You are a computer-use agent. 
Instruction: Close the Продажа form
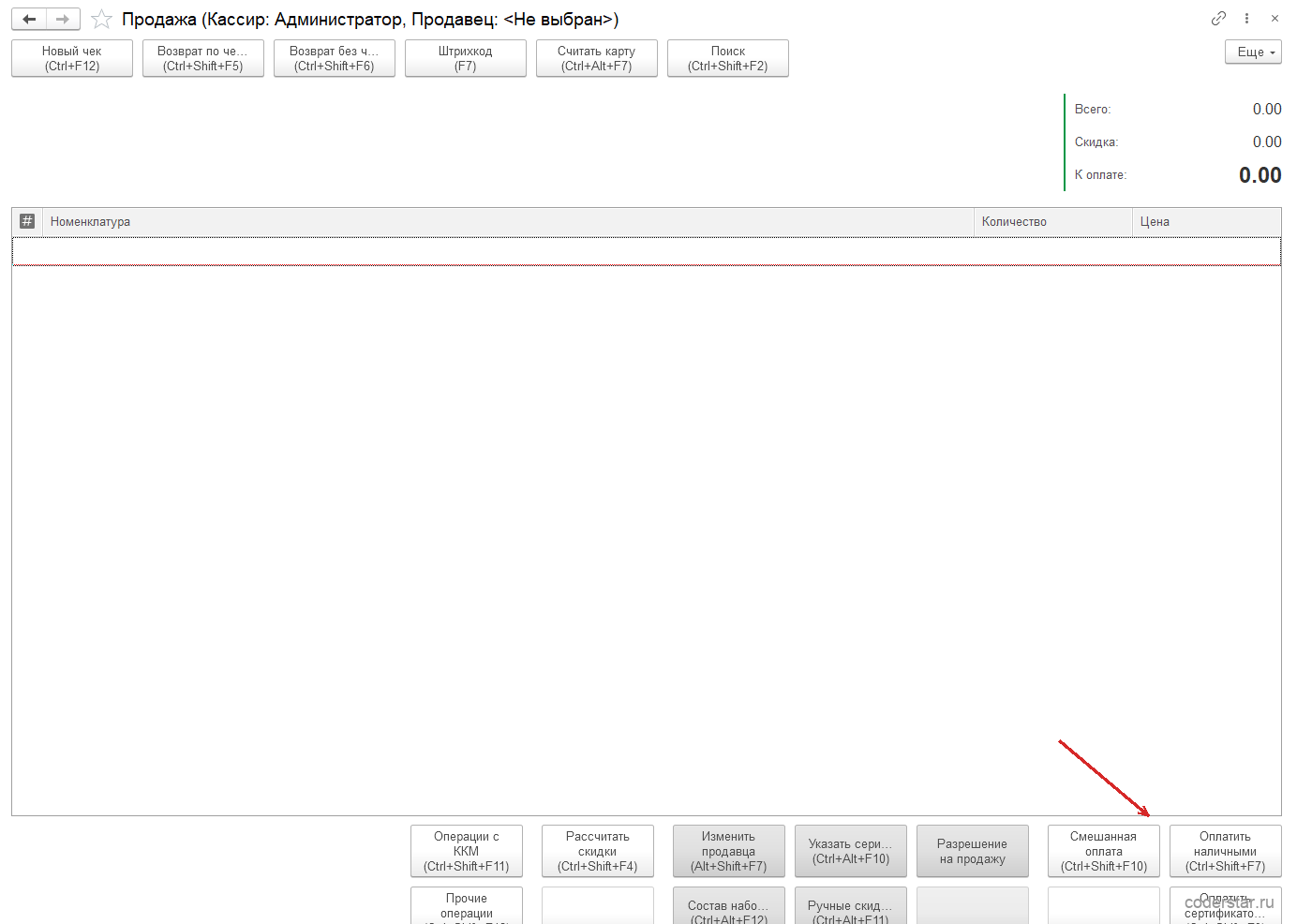coord(1275,18)
